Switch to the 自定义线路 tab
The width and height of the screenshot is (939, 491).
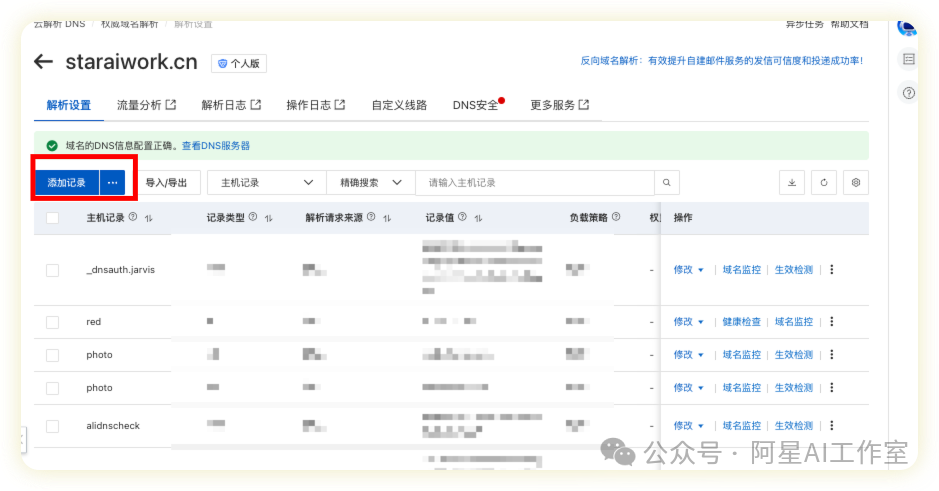(x=399, y=105)
